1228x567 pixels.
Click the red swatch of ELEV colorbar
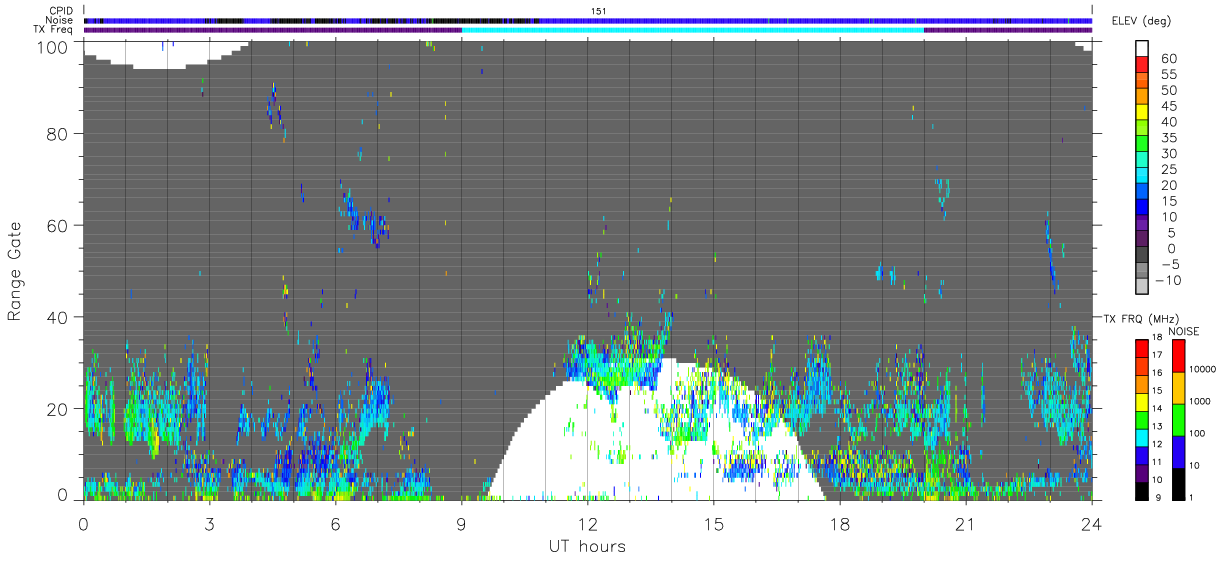click(1141, 65)
